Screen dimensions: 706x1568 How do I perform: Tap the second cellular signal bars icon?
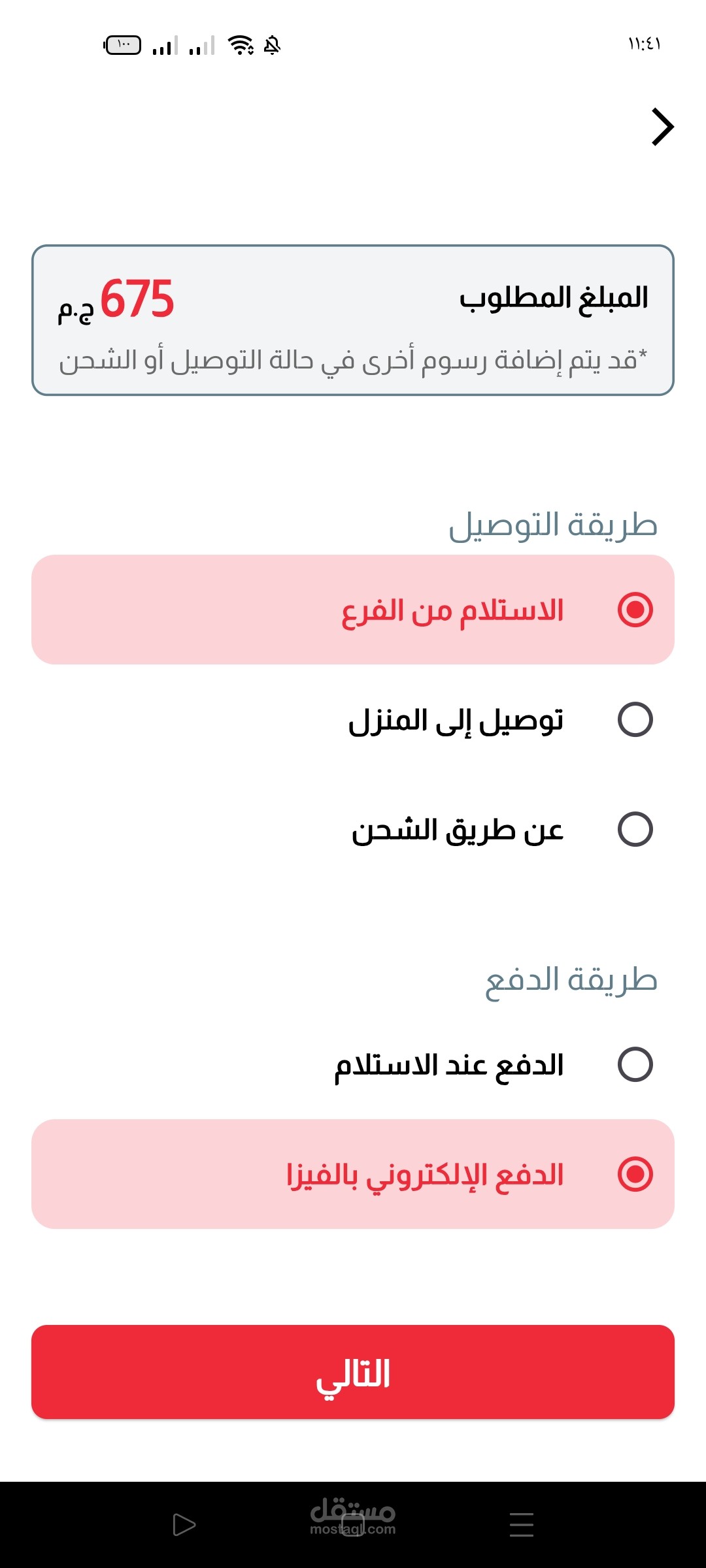[201, 46]
